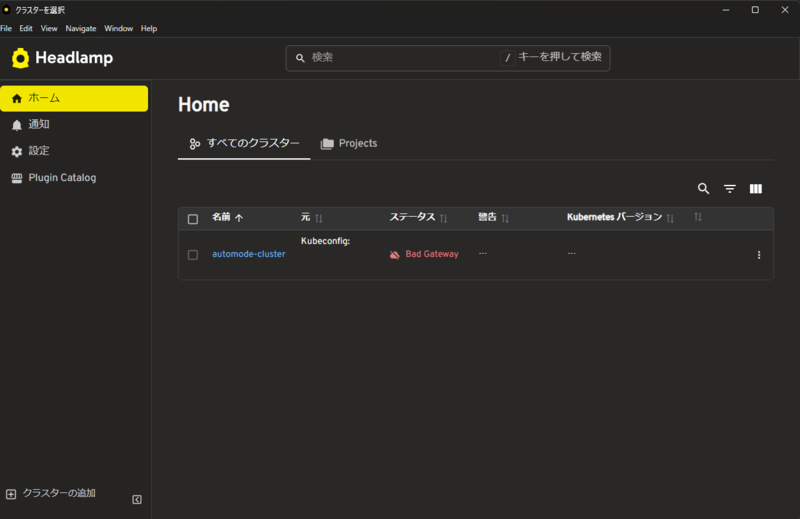Click the Kubeconfig: source text
800x519 pixels.
[x=326, y=241]
